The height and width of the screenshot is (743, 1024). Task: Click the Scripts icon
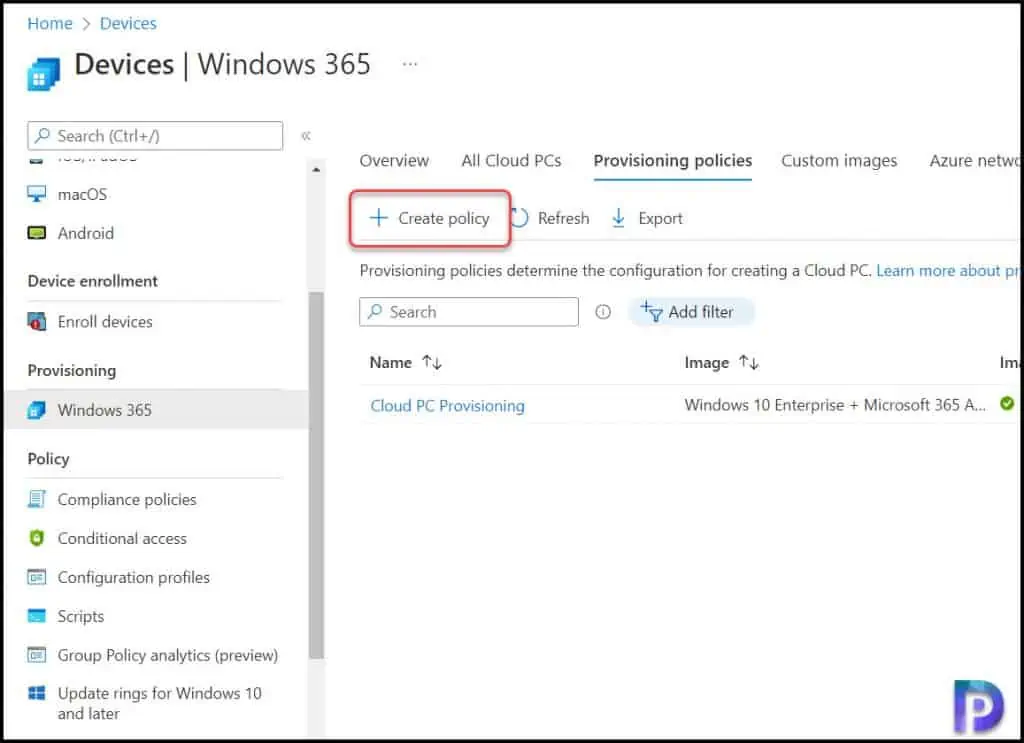tap(37, 616)
